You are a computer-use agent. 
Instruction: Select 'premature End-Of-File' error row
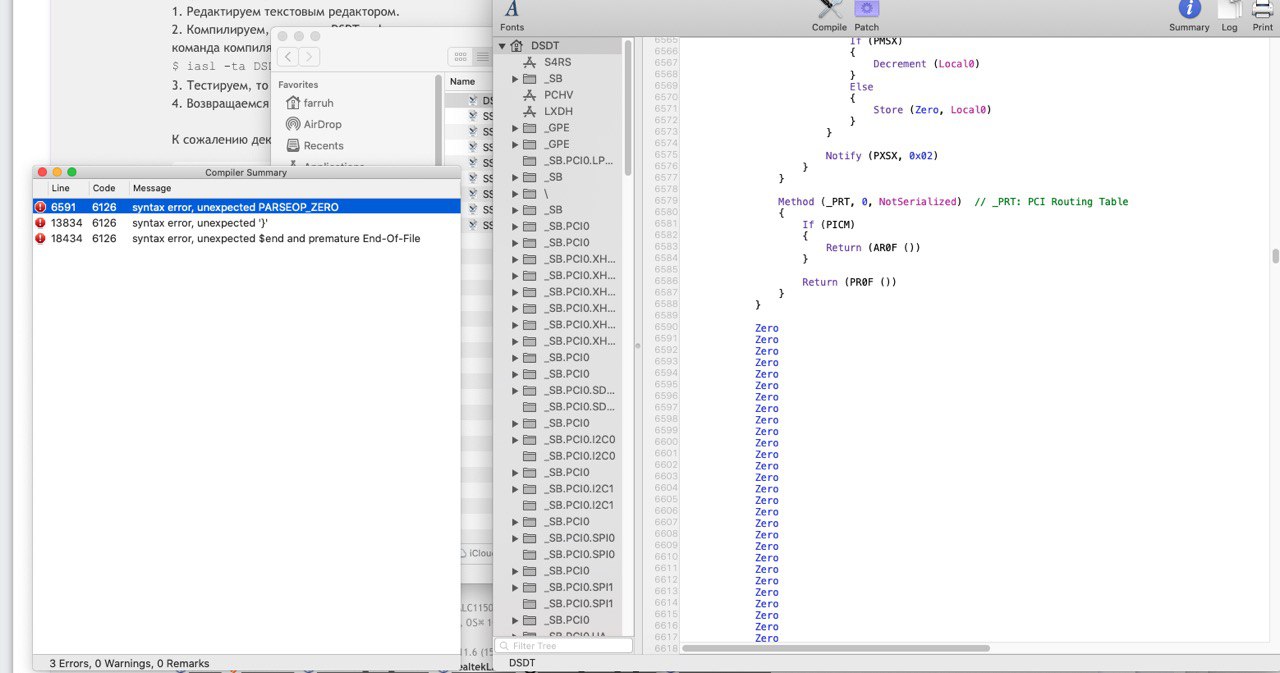pyautogui.click(x=246, y=239)
